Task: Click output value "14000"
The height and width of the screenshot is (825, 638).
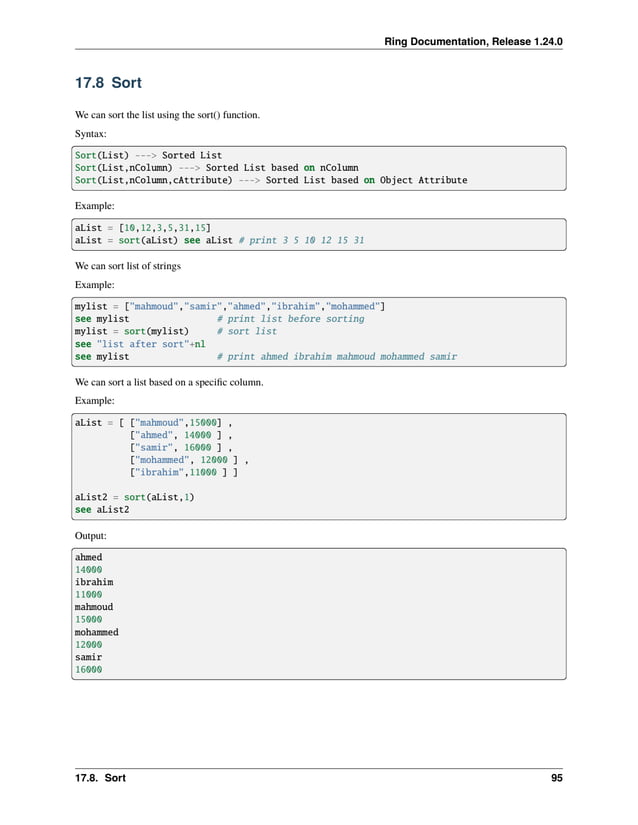Action: click(x=88, y=570)
